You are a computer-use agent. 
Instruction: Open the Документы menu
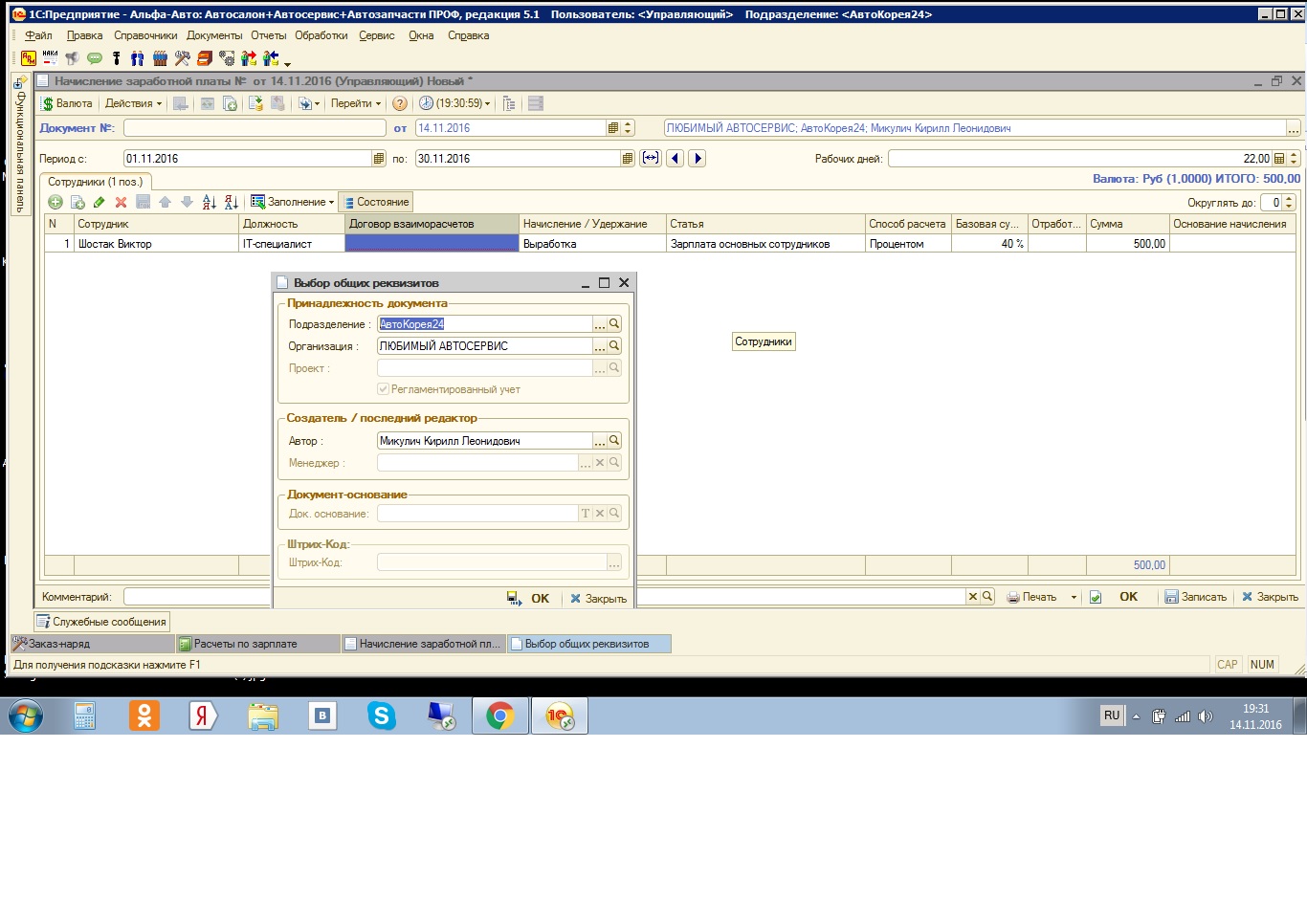tap(214, 35)
